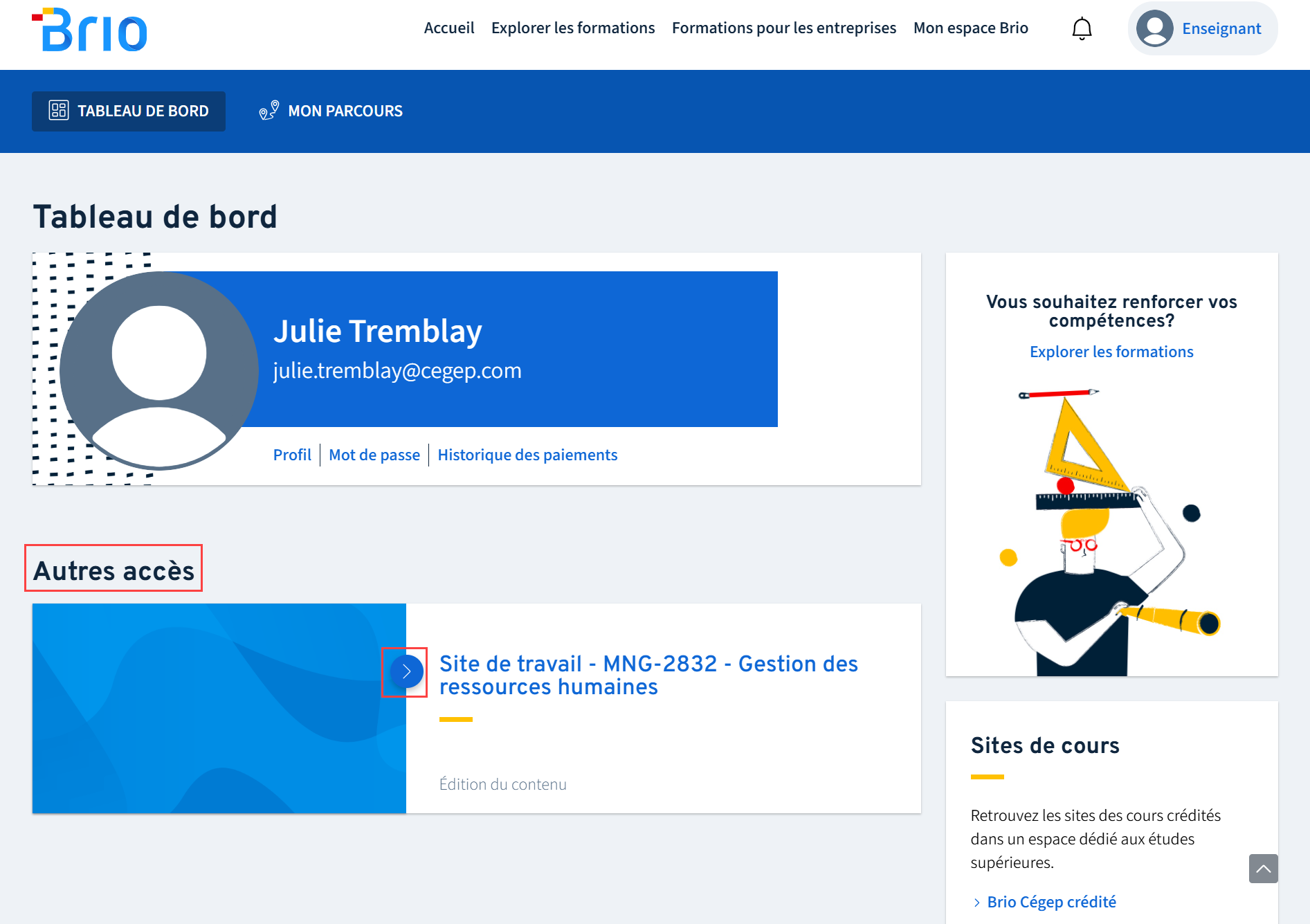This screenshot has height=924, width=1310.
Task: Open the notifications bell
Action: click(x=1082, y=28)
